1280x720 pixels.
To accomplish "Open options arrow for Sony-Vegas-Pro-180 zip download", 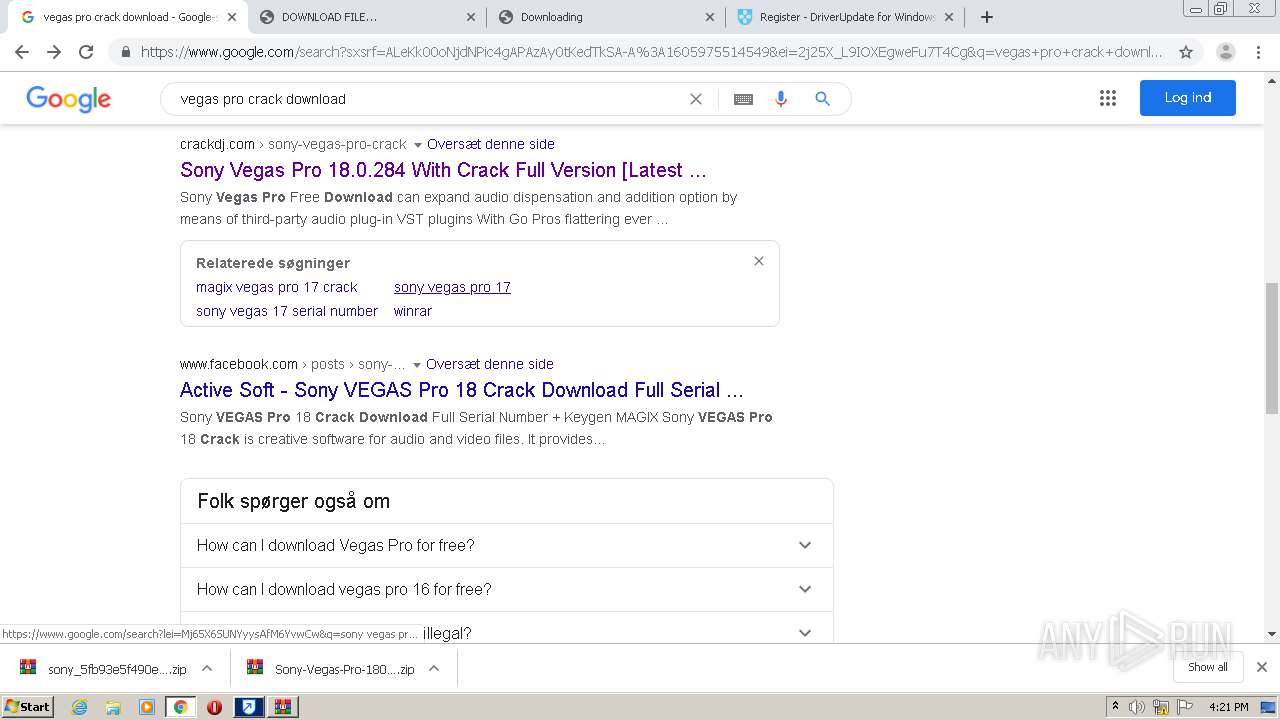I will (x=434, y=668).
